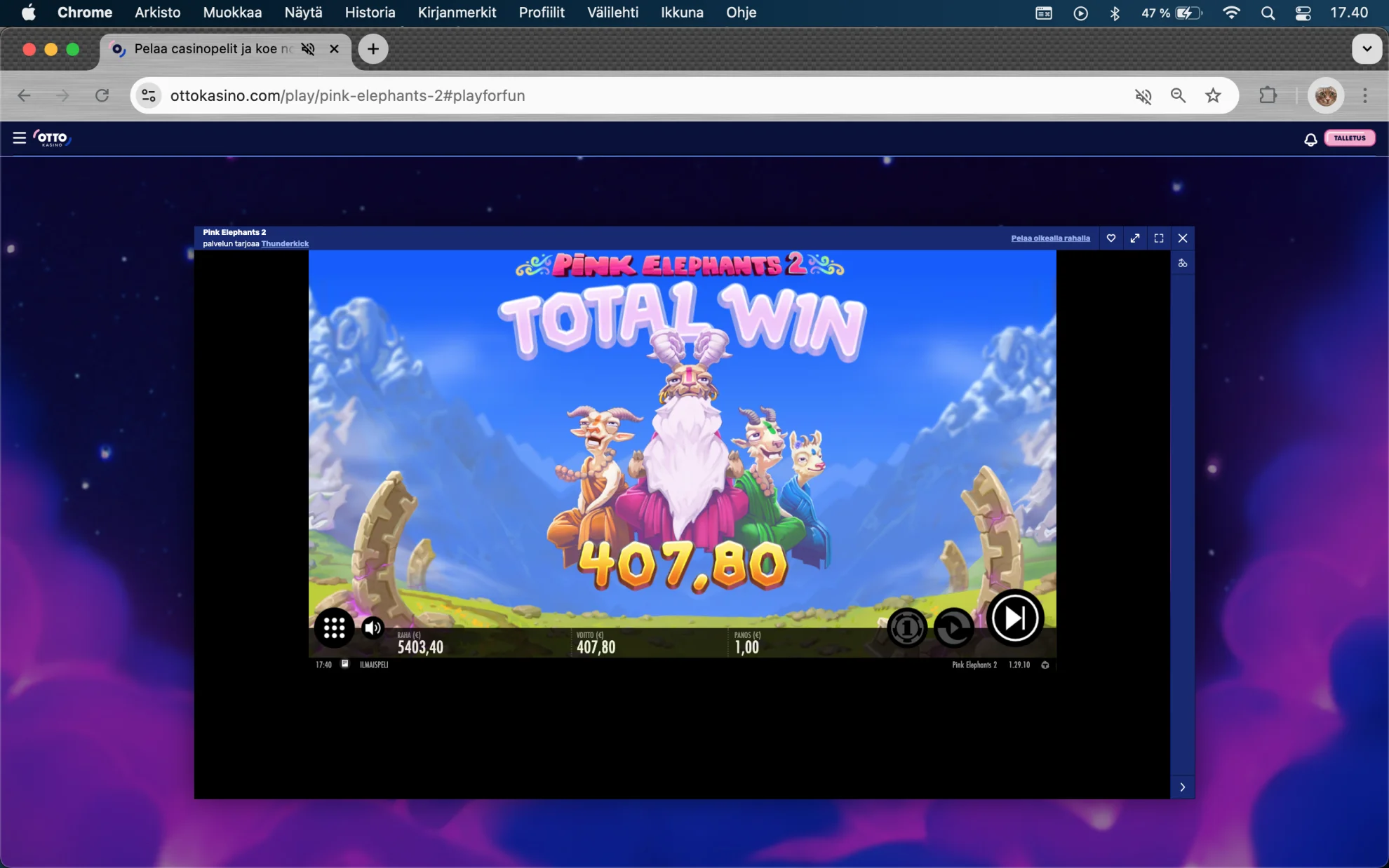View site information icon in address bar
Image resolution: width=1389 pixels, height=868 pixels.
point(149,96)
